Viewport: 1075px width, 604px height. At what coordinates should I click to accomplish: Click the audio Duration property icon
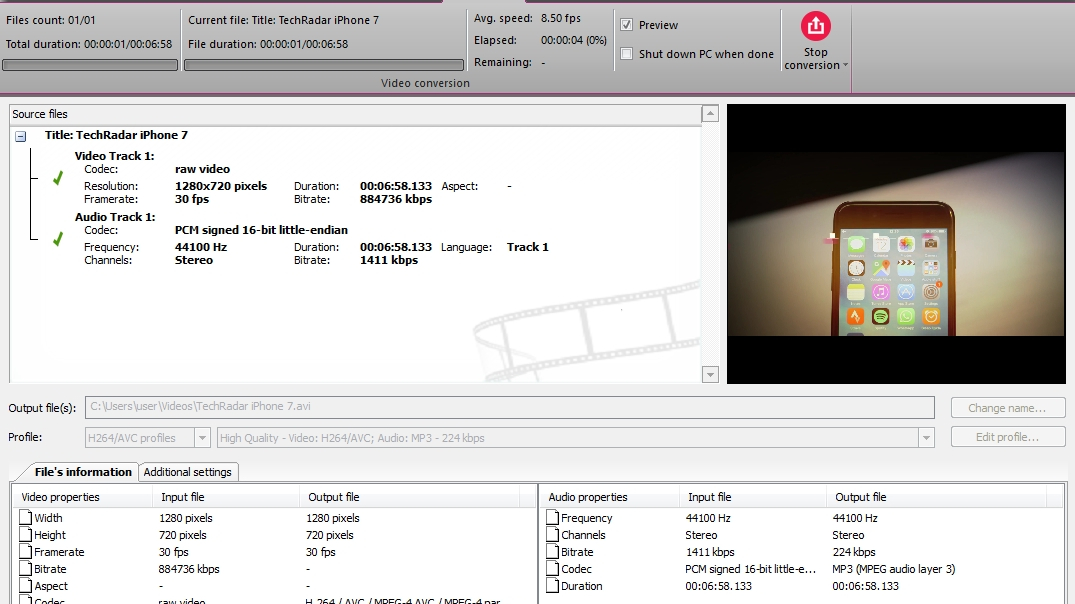(x=553, y=586)
